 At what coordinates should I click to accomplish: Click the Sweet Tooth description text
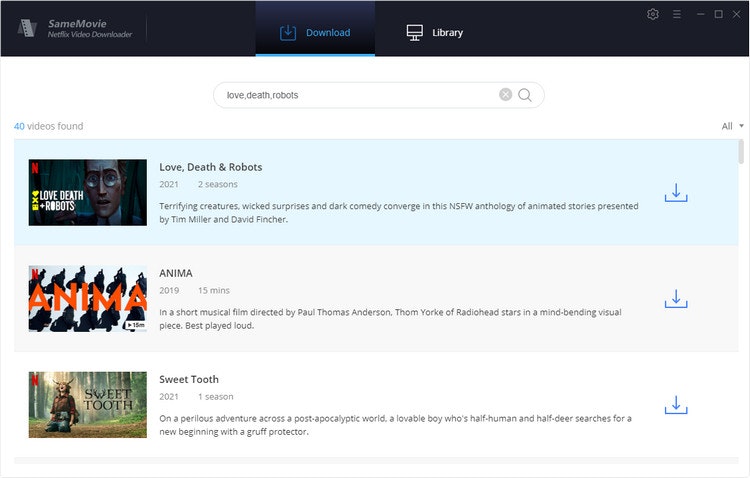click(x=395, y=425)
